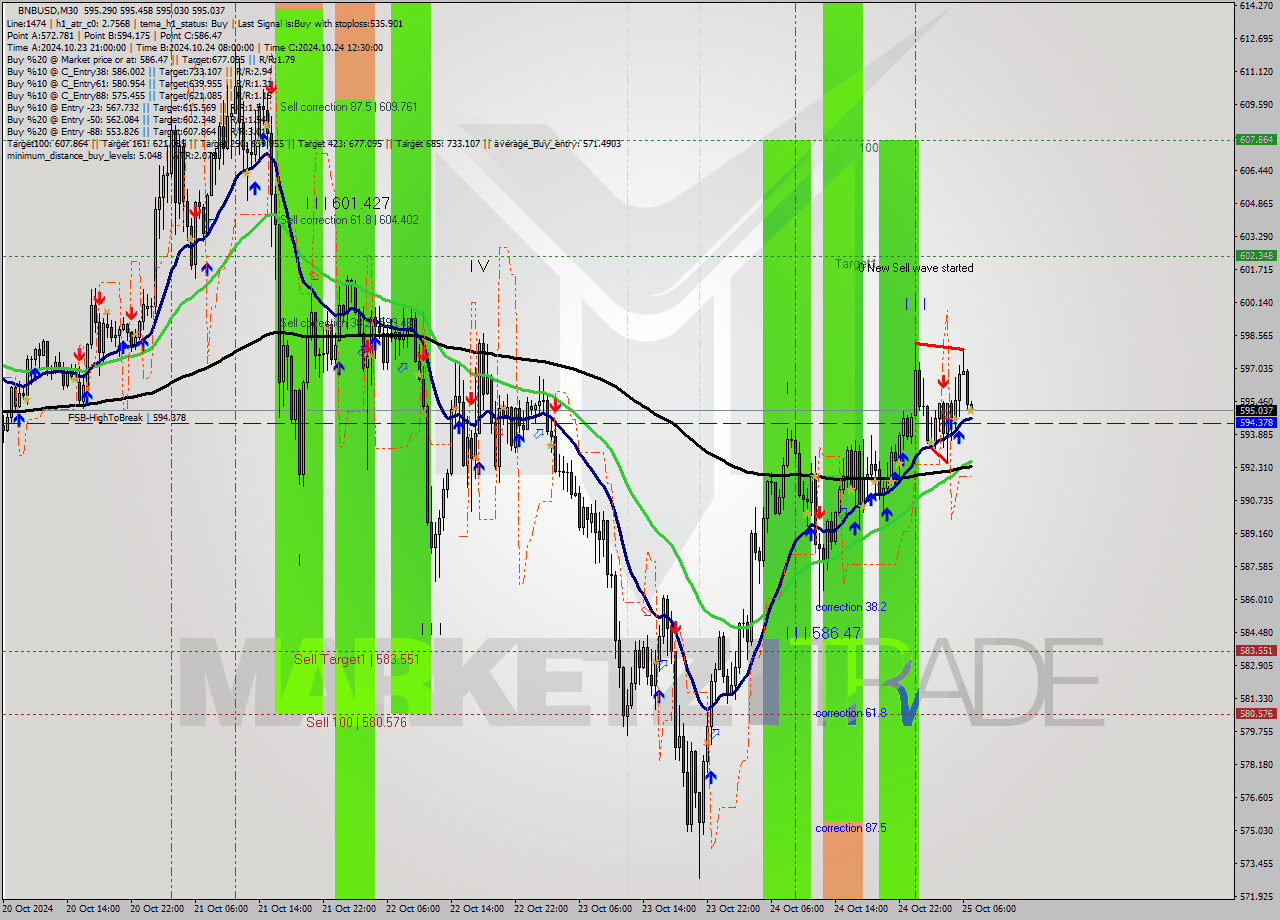This screenshot has width=1280, height=920.
Task: Click the '21 Oct 06:00' time axis label
Action: point(220,909)
